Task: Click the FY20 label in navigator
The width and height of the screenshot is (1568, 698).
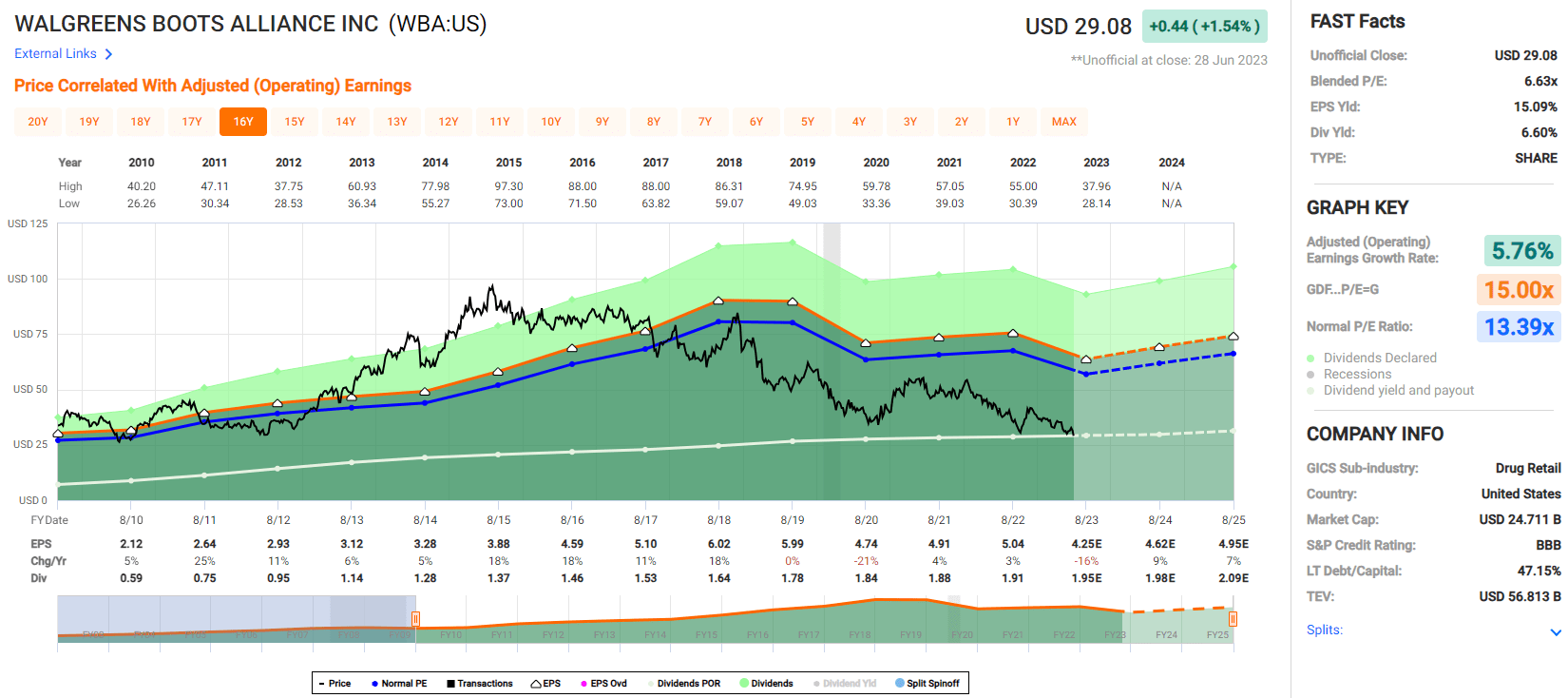Action: tap(962, 635)
